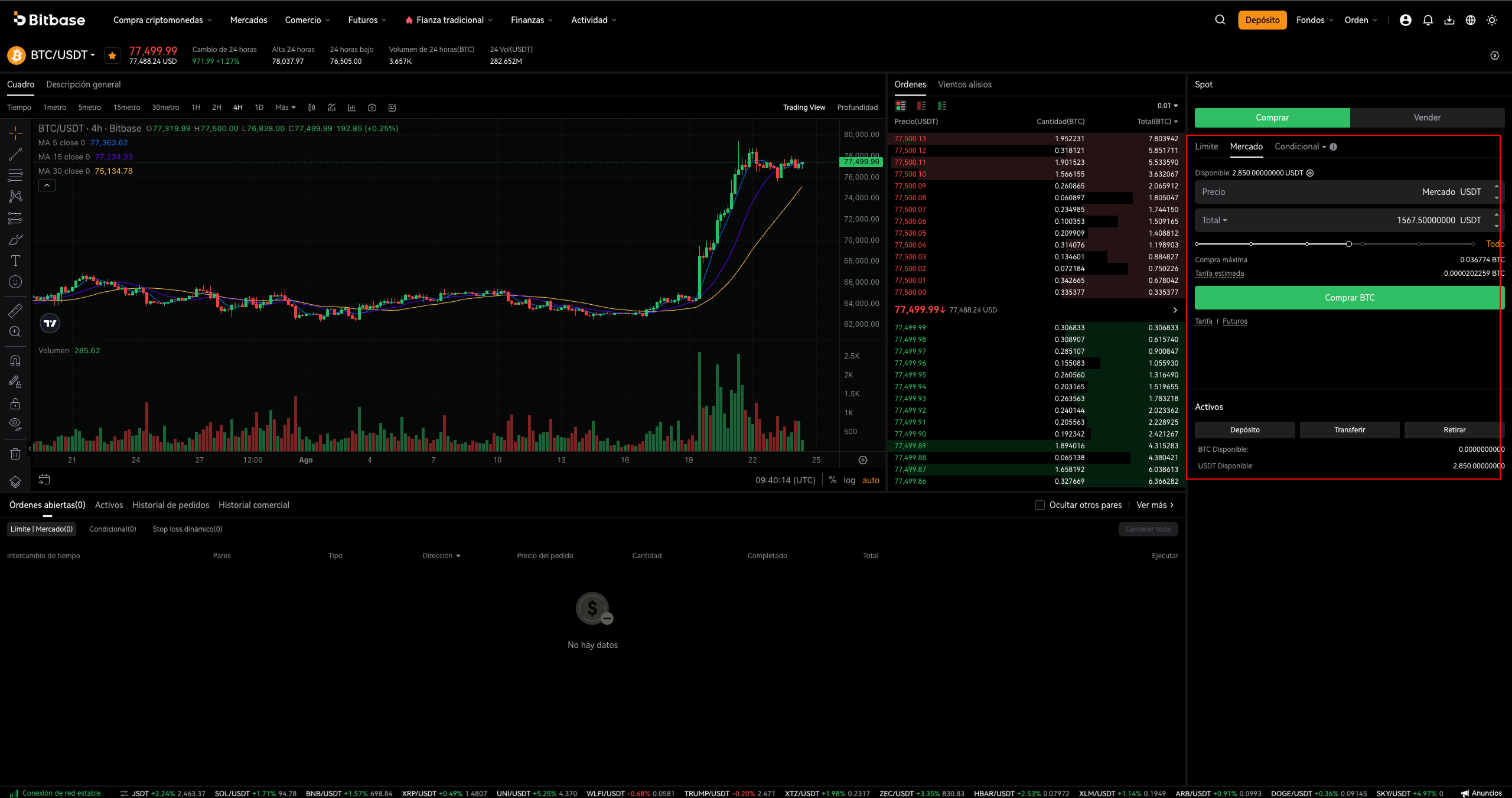The height and width of the screenshot is (798, 1512).
Task: Select the trend line drawing tool
Action: click(x=15, y=154)
